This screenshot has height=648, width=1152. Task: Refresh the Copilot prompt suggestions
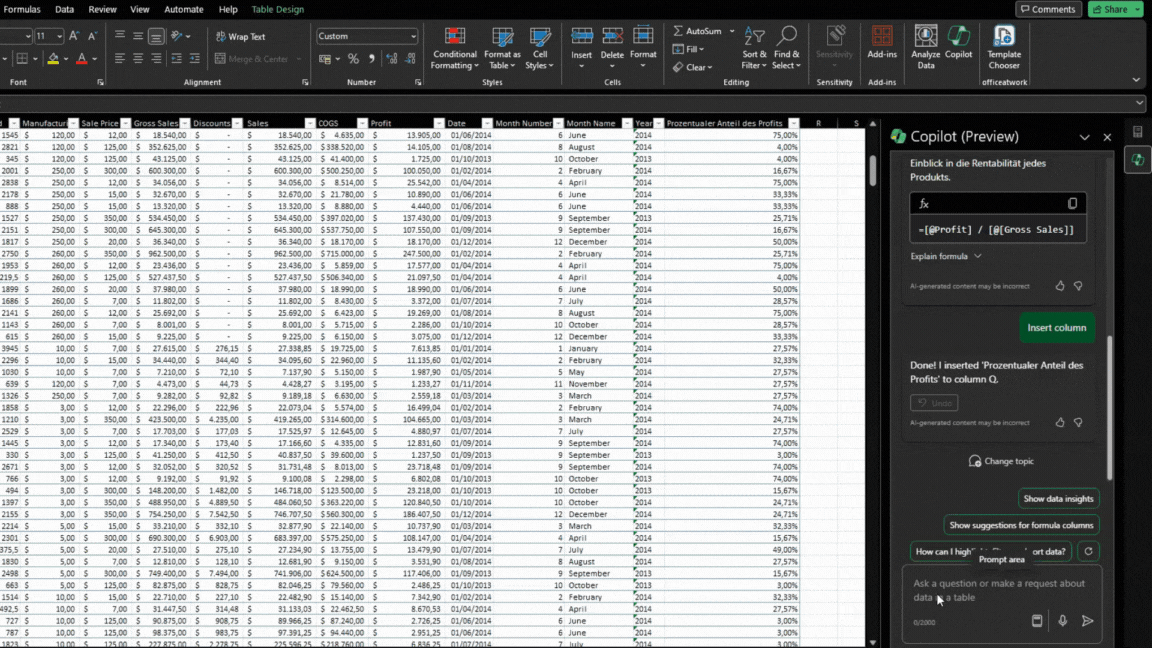click(1089, 551)
